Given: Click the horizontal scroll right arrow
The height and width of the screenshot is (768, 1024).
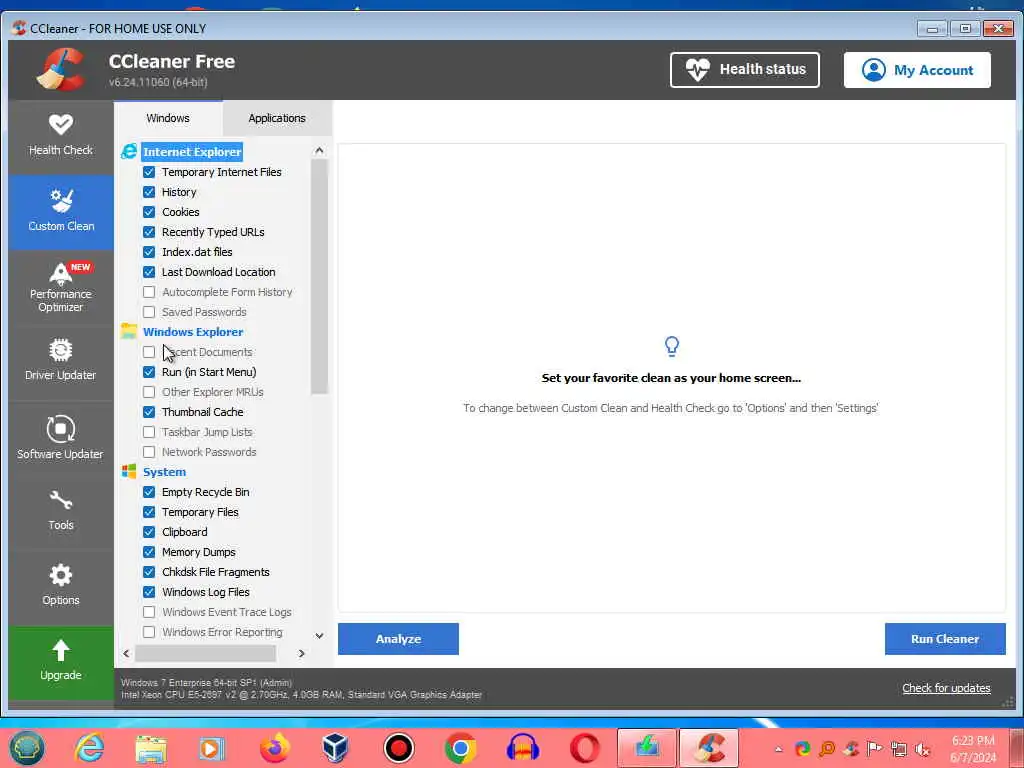Looking at the screenshot, I should pyautogui.click(x=302, y=653).
